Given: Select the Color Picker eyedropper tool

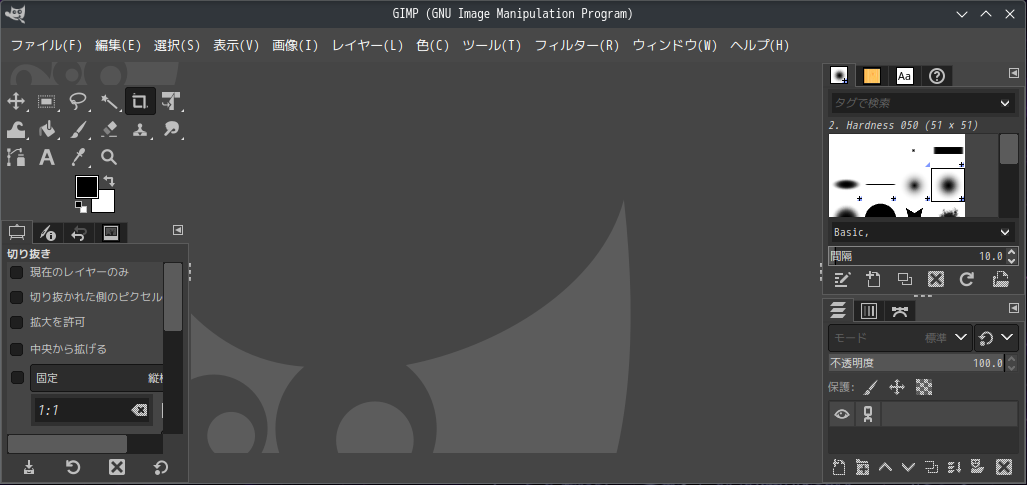Looking at the screenshot, I should coord(78,157).
